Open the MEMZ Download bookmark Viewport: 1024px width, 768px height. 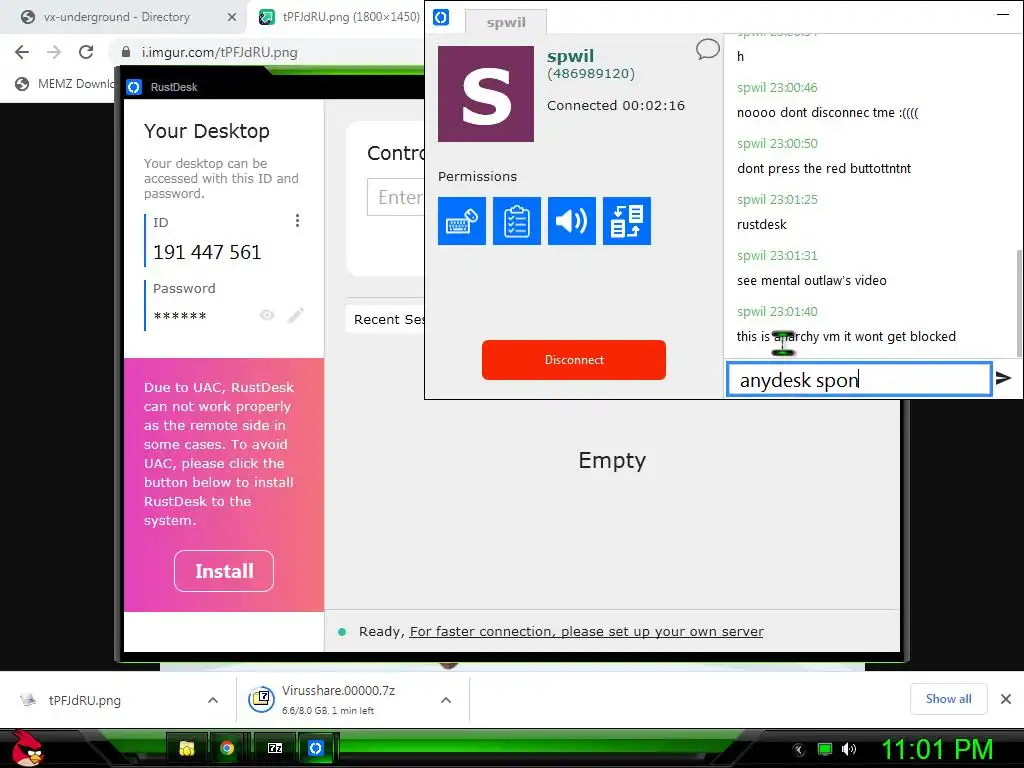65,84
